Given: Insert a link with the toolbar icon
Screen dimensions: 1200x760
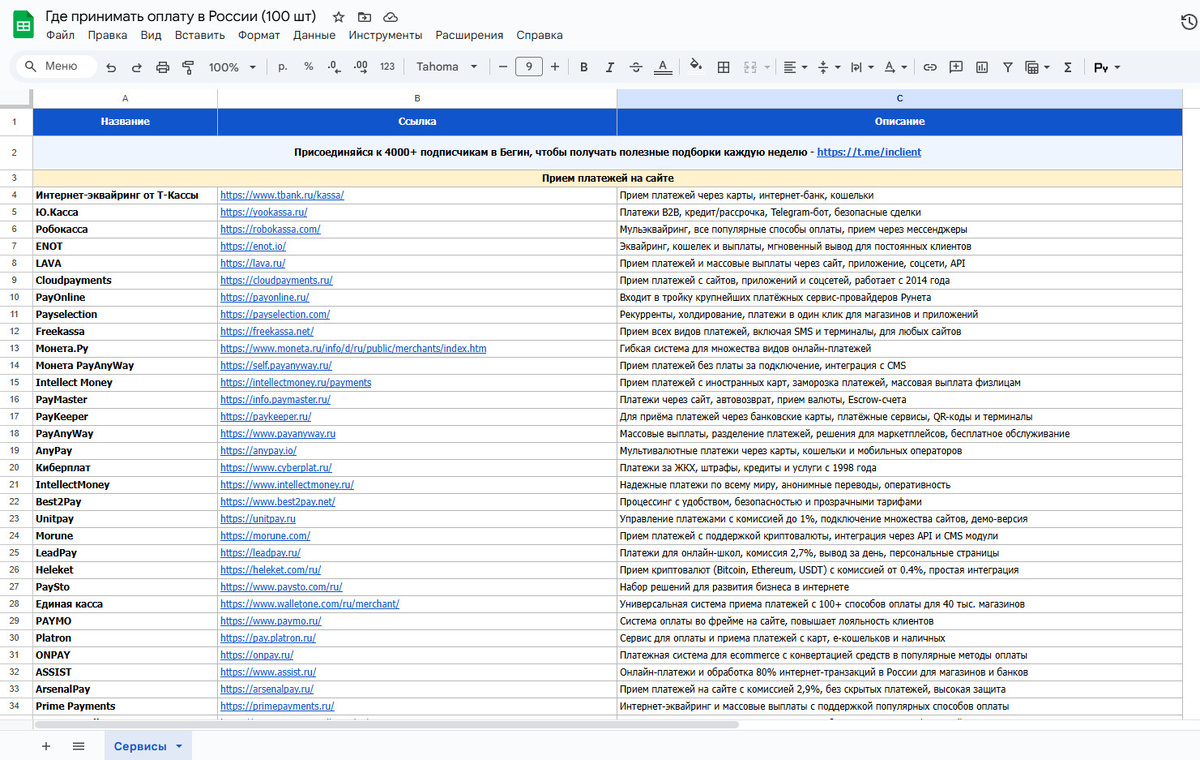Looking at the screenshot, I should pos(929,67).
